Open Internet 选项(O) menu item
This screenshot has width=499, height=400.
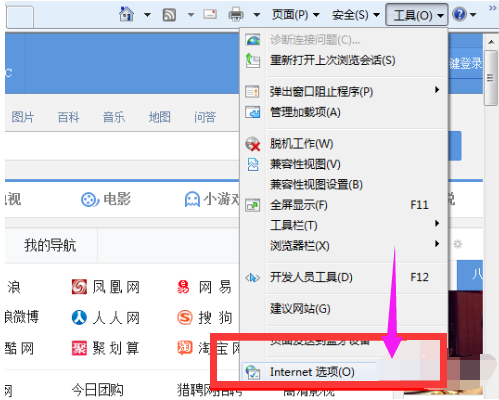343,372
